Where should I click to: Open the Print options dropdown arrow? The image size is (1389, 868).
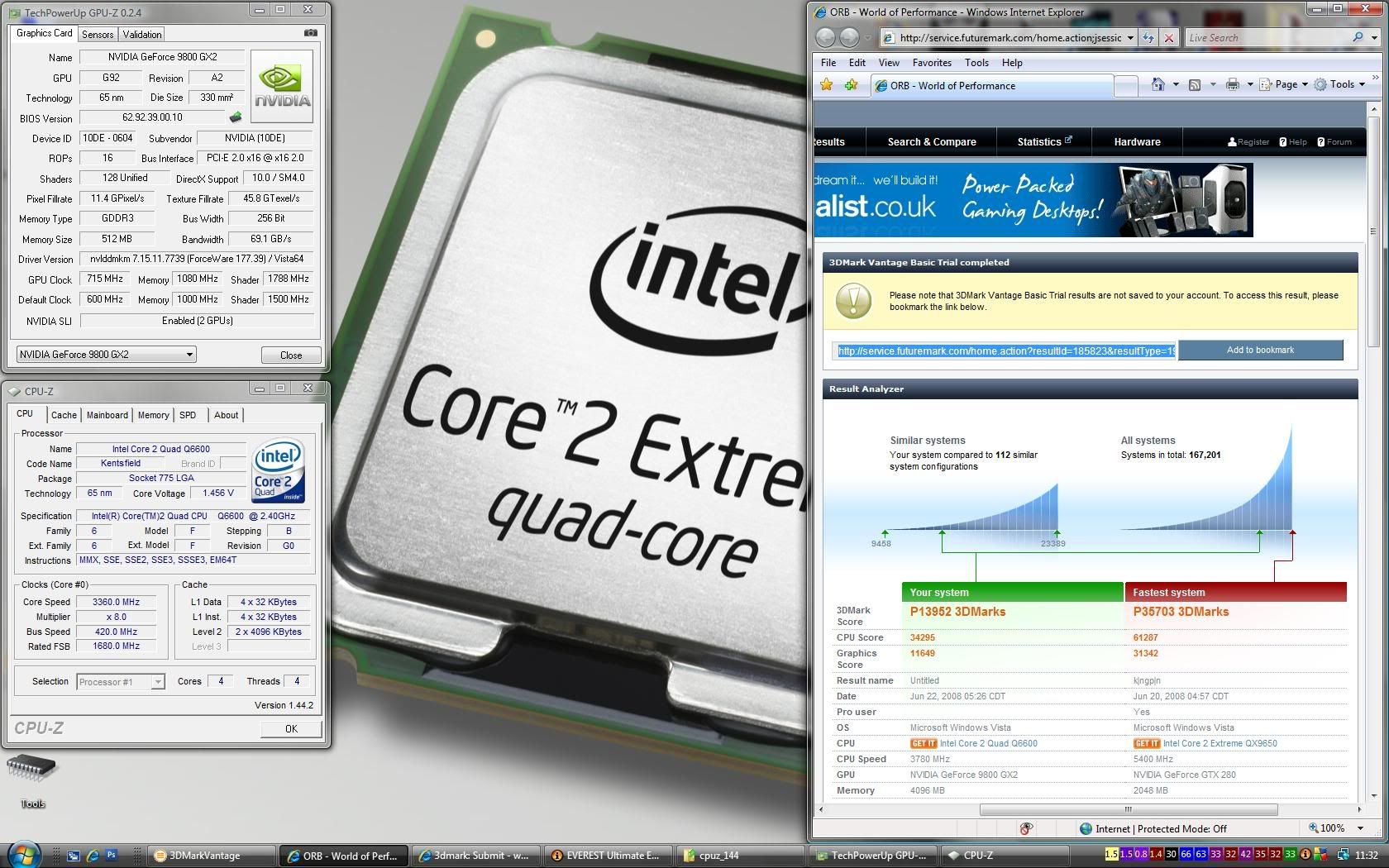[x=1249, y=84]
